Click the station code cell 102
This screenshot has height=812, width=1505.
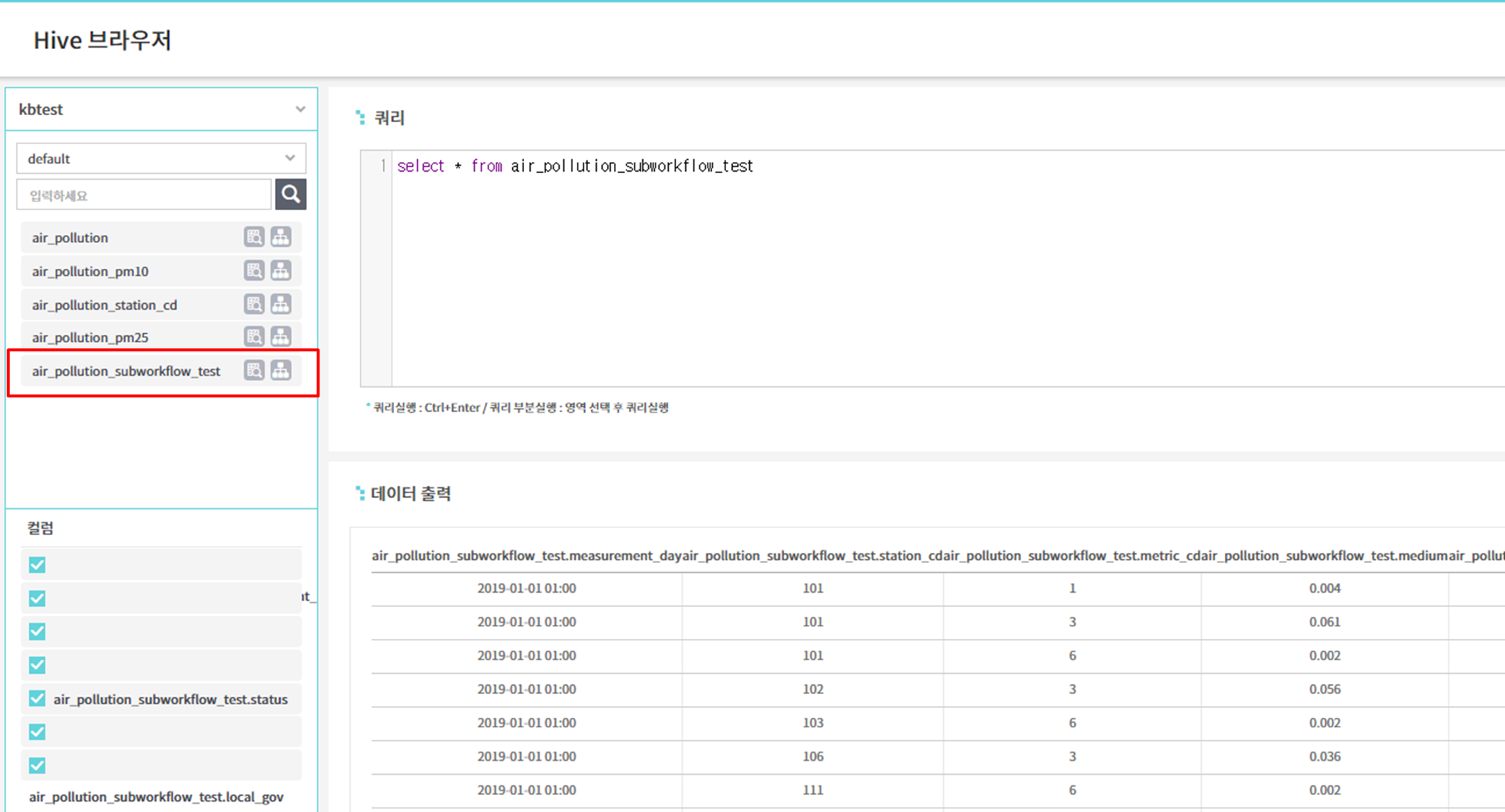(812, 689)
